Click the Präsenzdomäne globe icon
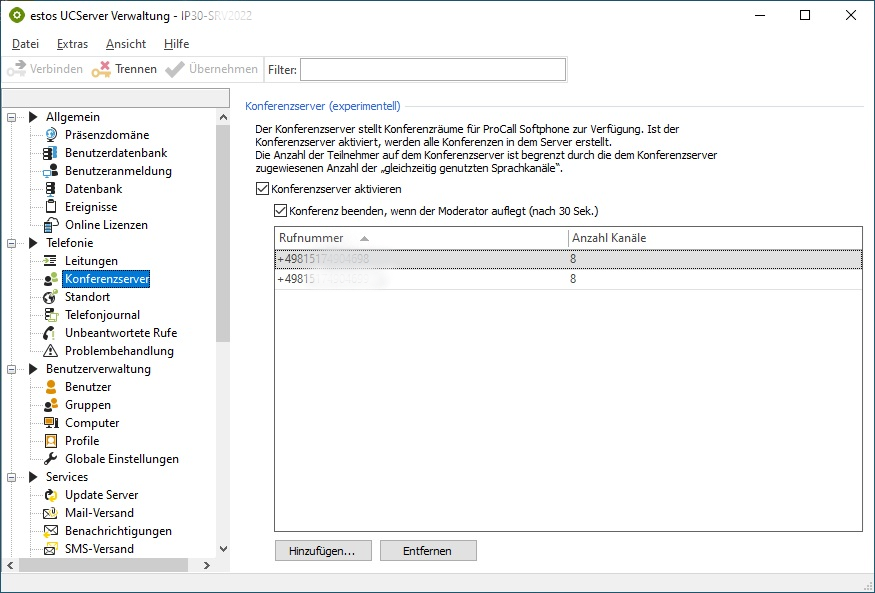The height and width of the screenshot is (593, 875). coord(51,135)
